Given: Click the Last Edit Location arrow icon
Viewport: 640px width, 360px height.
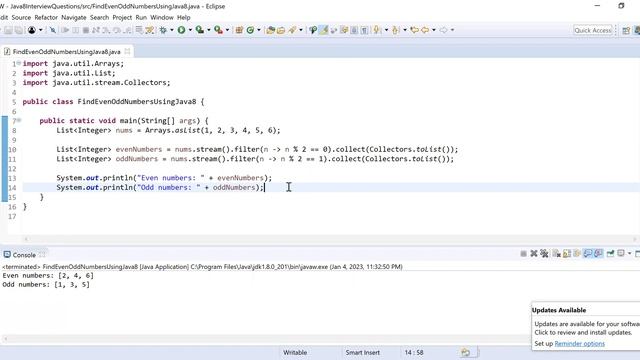Looking at the screenshot, I should (414, 30).
